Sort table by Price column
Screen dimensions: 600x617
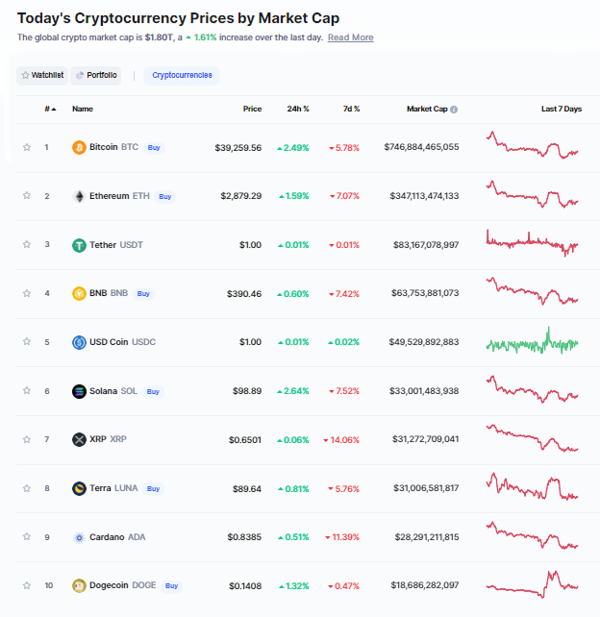click(x=252, y=109)
